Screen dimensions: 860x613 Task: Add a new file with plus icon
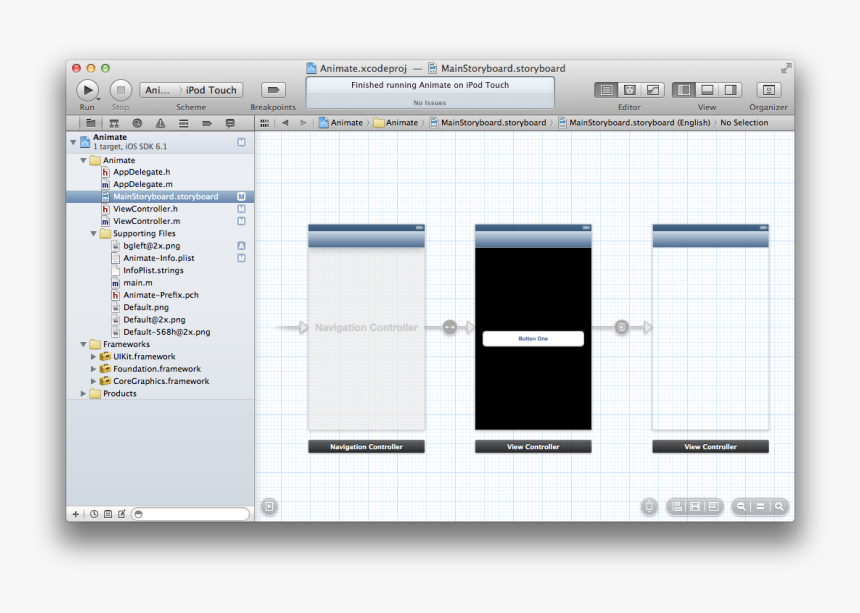pos(76,514)
